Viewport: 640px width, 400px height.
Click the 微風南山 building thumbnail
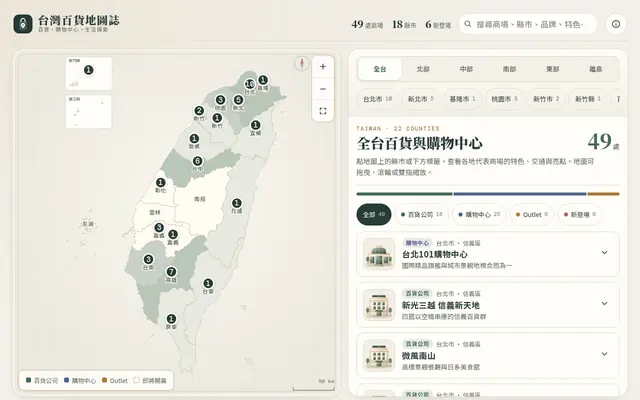tap(379, 355)
